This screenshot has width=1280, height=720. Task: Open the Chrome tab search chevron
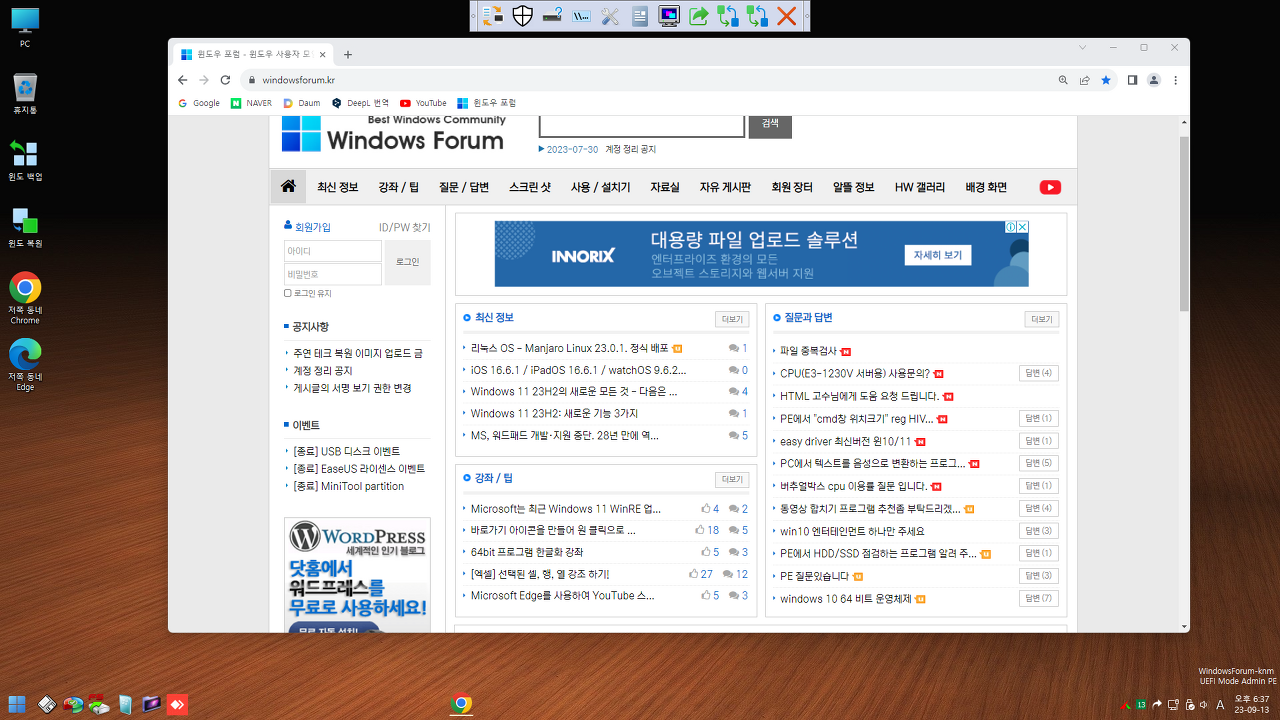click(1082, 47)
